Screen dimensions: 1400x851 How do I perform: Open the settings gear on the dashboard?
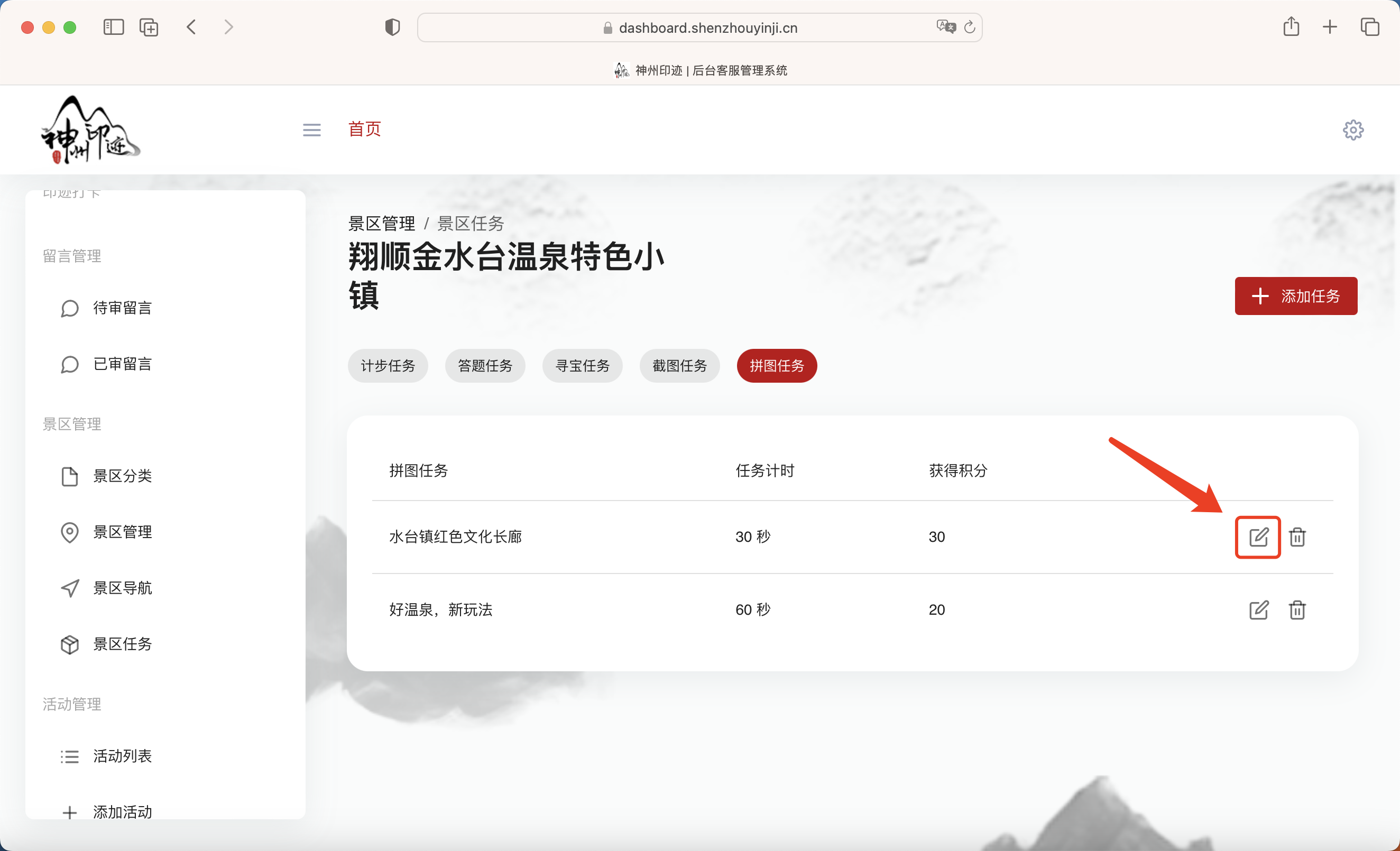tap(1353, 129)
